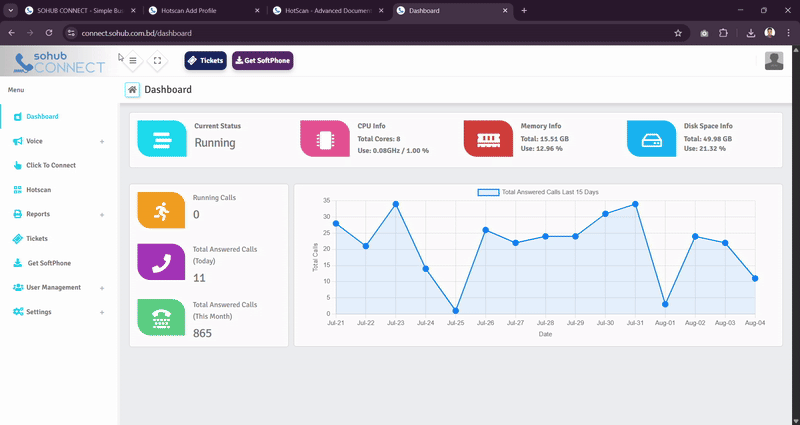Expand the Settings submenu in sidebar
Screen dimensions: 800x425
pyautogui.click(x=102, y=312)
